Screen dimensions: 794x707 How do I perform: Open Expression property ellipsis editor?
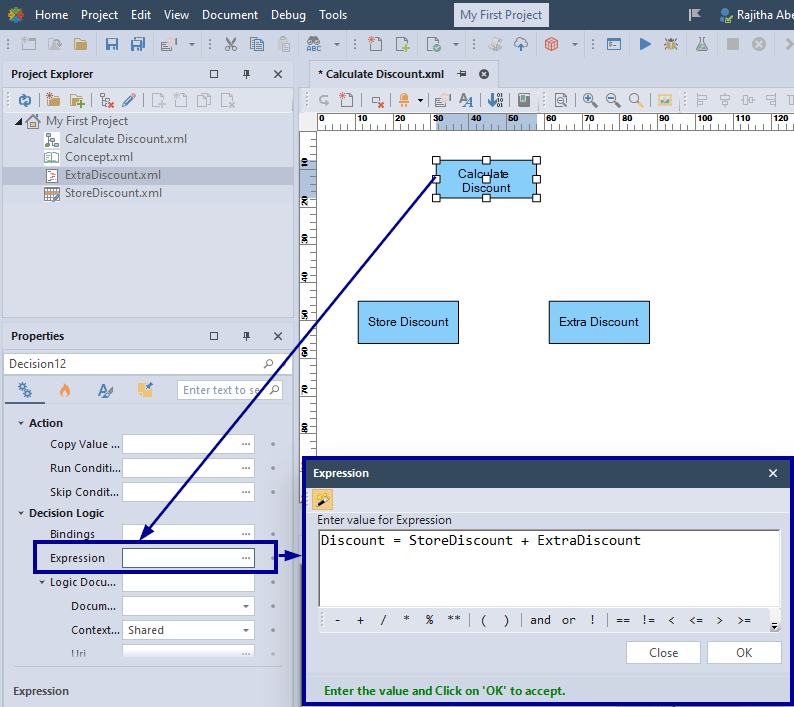tap(246, 558)
